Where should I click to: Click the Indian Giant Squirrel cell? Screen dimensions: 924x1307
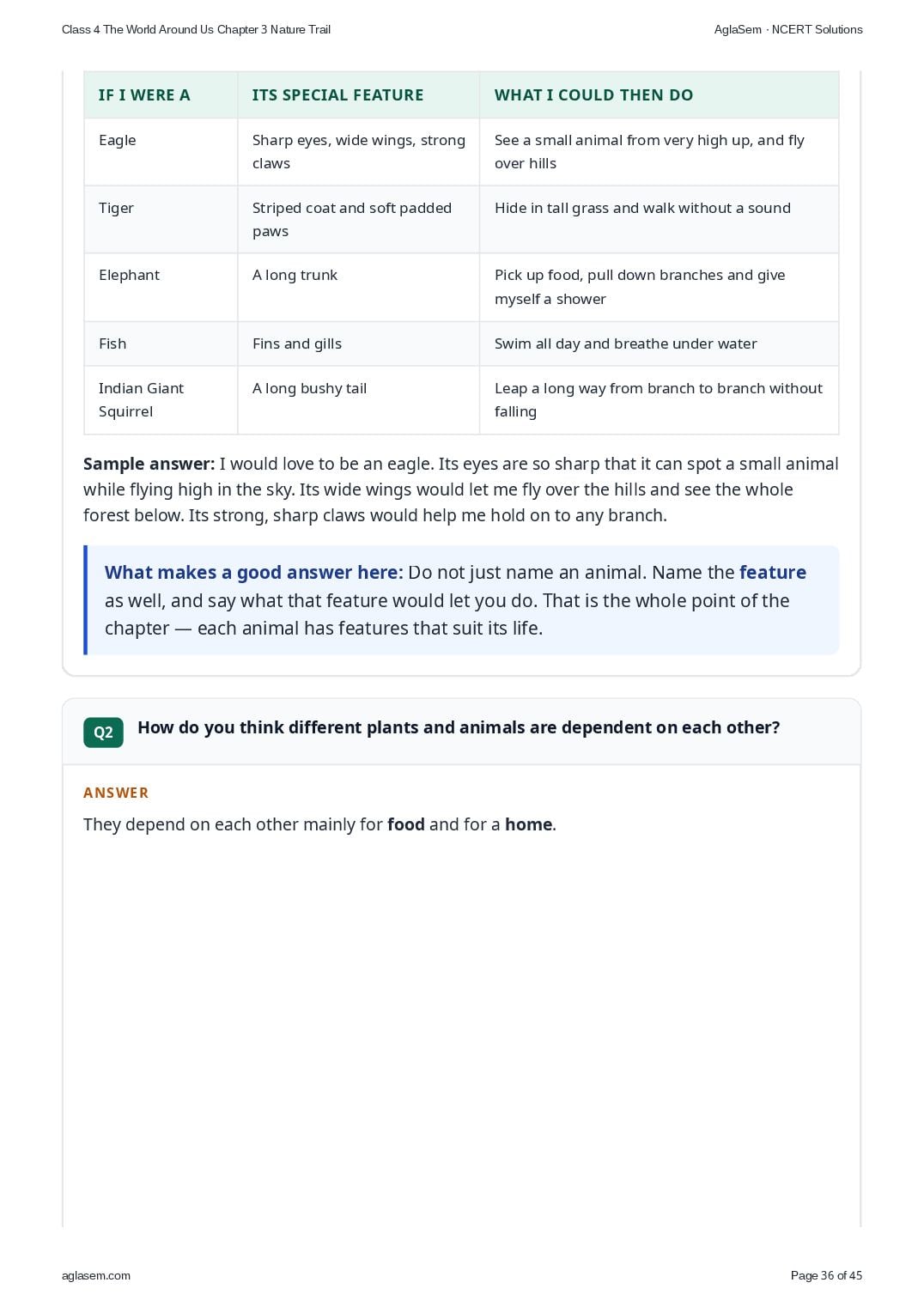point(161,400)
